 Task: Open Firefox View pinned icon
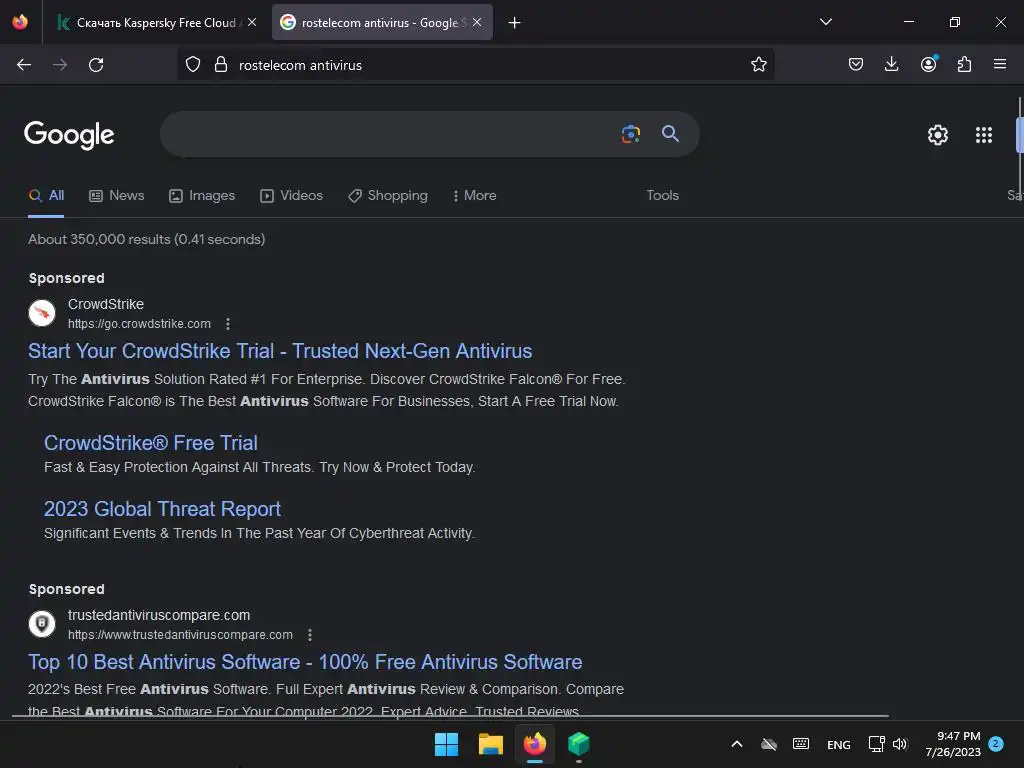pyautogui.click(x=20, y=22)
